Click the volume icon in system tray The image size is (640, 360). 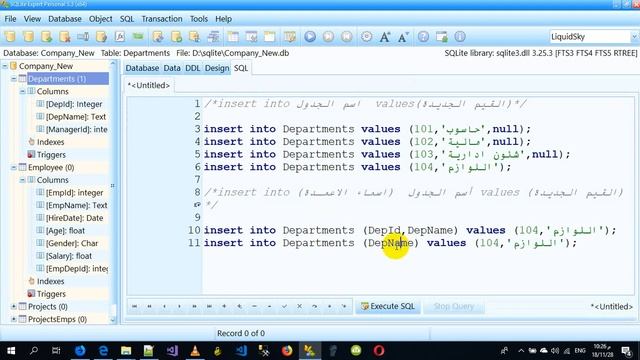pyautogui.click(x=555, y=351)
